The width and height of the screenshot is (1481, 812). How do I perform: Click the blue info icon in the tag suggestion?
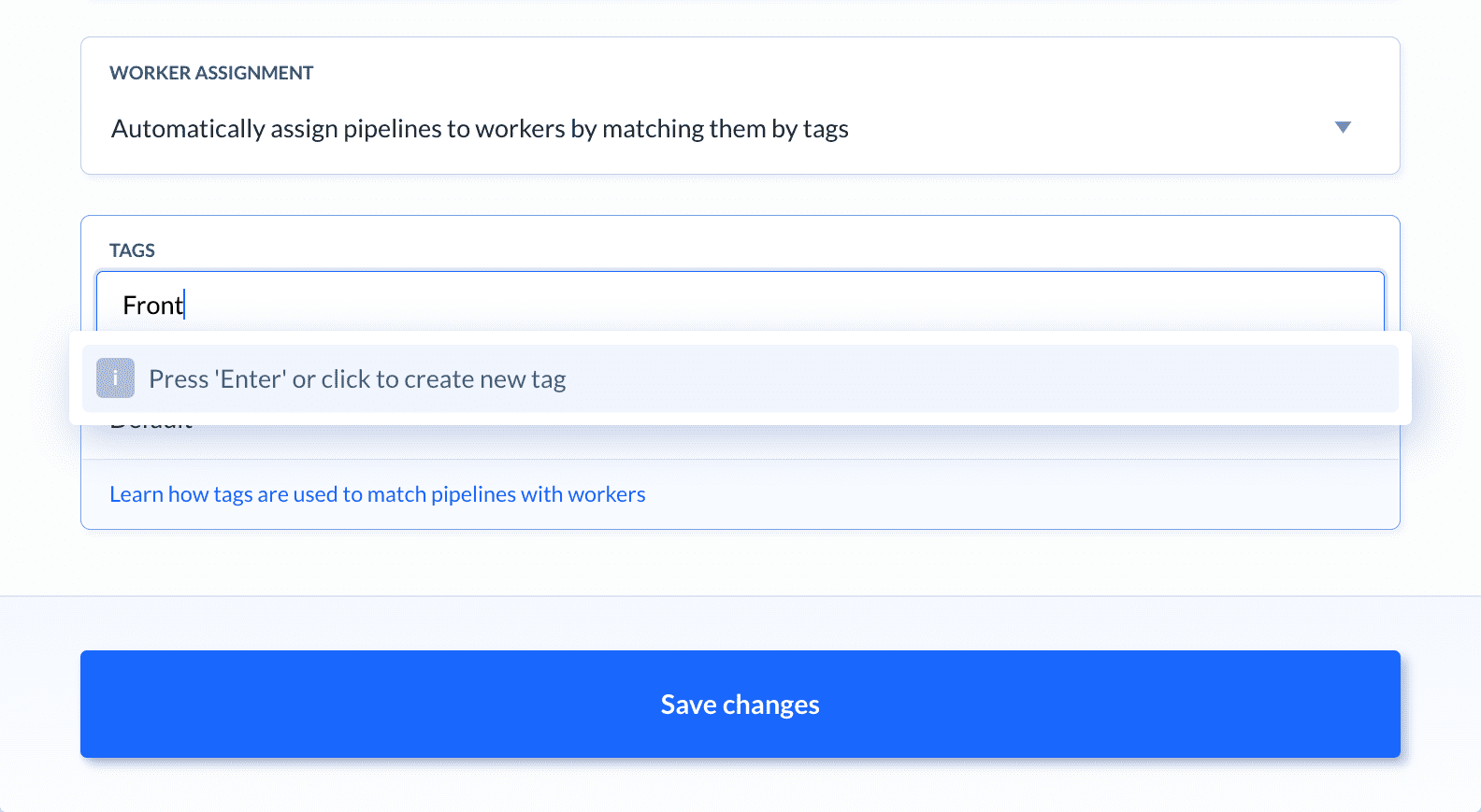115,378
